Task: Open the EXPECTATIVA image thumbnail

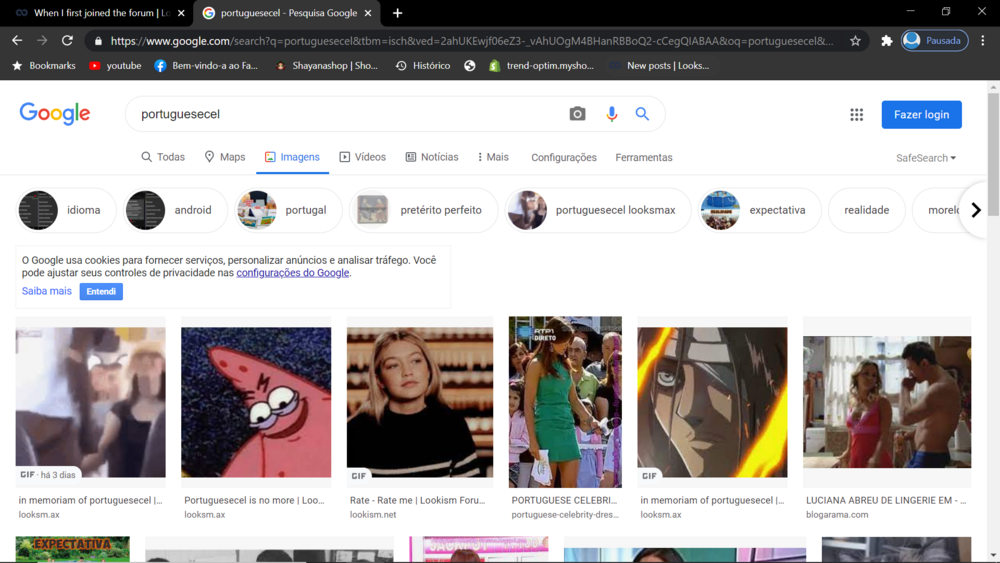Action: tap(73, 550)
